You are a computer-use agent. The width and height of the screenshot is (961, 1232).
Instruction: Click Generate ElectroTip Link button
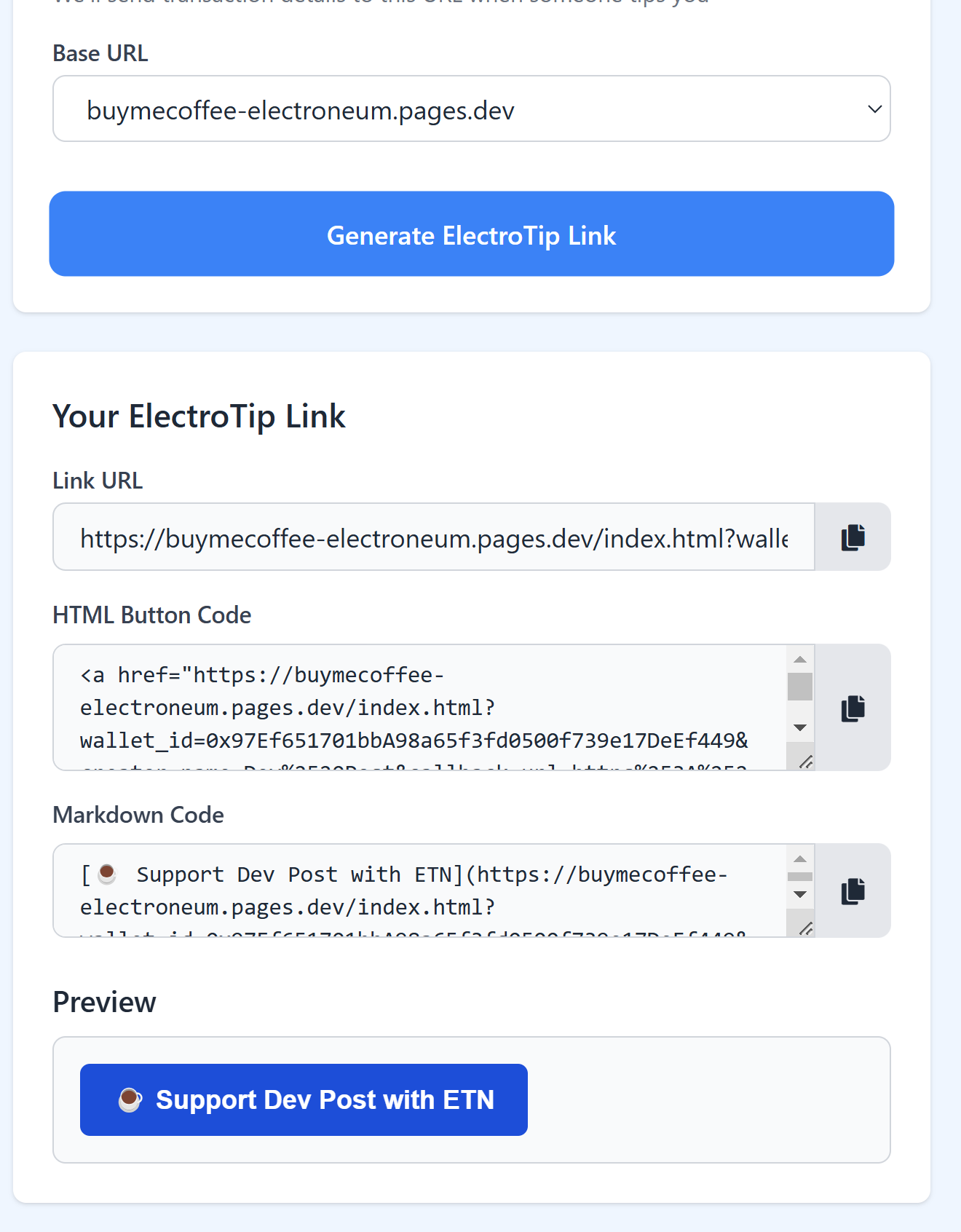point(471,234)
